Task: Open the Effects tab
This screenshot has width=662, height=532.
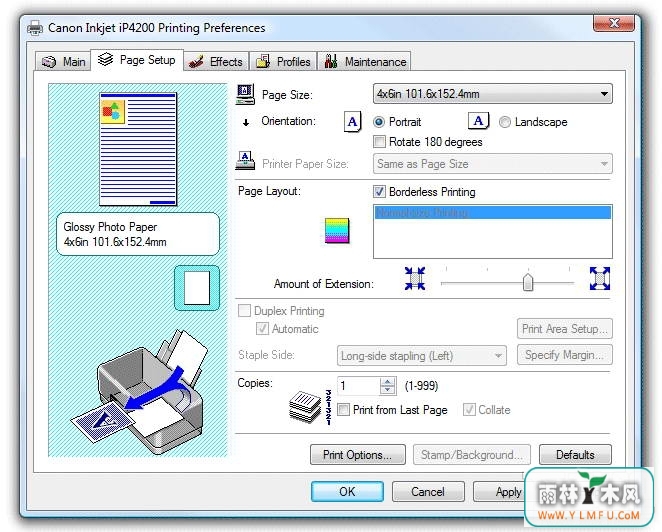Action: 216,62
